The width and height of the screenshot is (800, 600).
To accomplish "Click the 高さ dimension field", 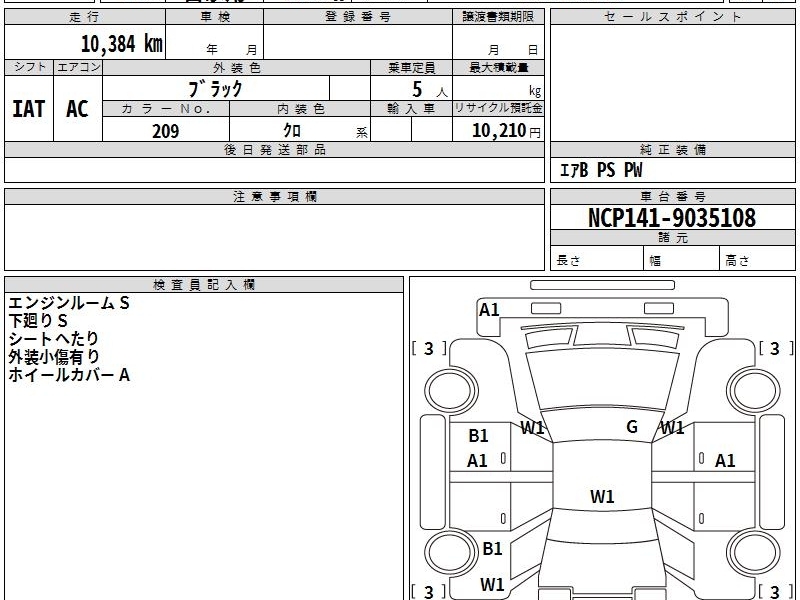I will 758,259.
